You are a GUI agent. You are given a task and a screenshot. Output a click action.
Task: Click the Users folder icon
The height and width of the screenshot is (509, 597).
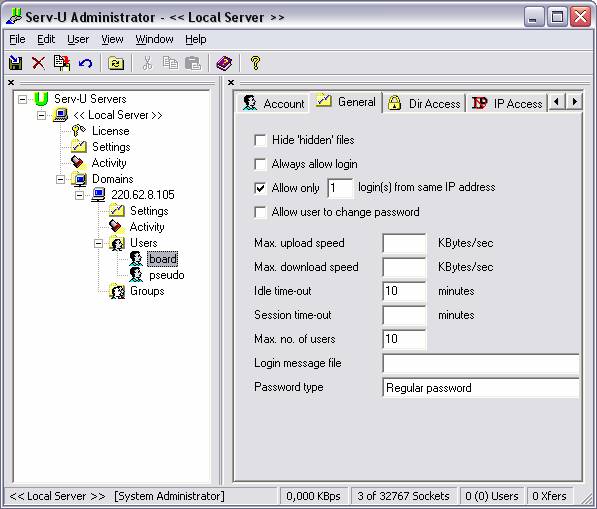(117, 243)
